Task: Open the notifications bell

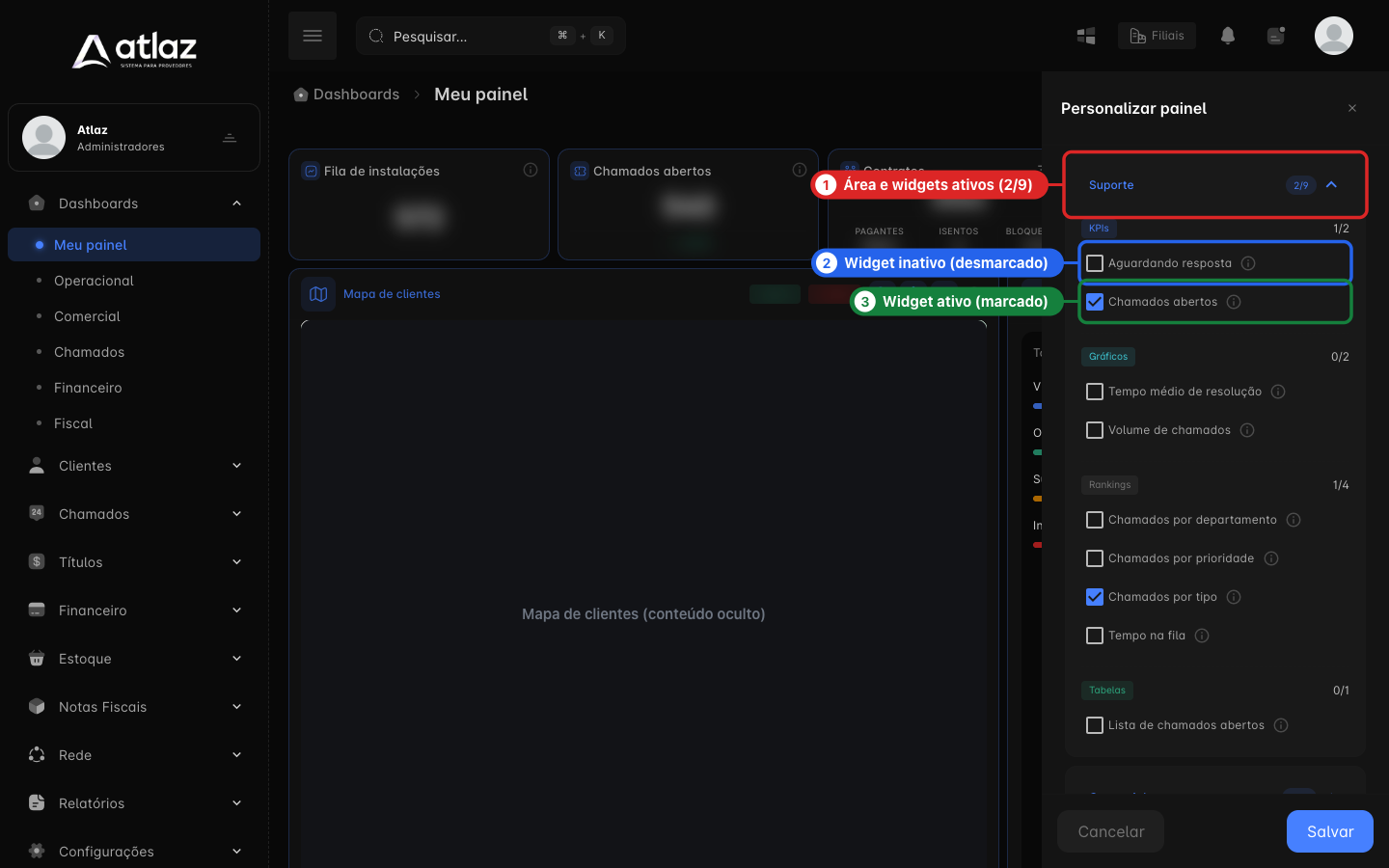Action: click(1228, 36)
